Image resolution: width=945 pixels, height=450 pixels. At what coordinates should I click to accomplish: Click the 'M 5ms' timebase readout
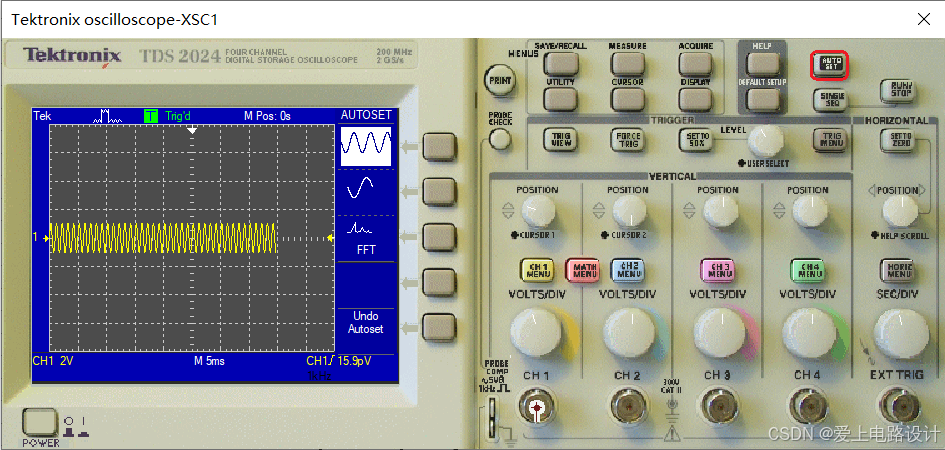(209, 361)
